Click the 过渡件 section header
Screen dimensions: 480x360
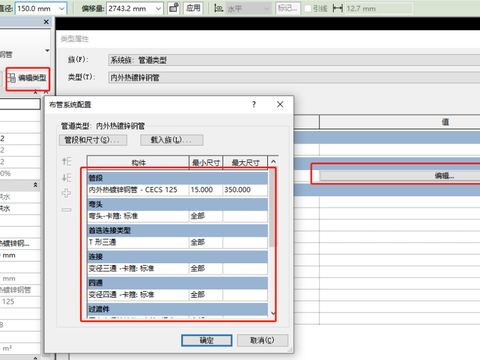[178, 309]
